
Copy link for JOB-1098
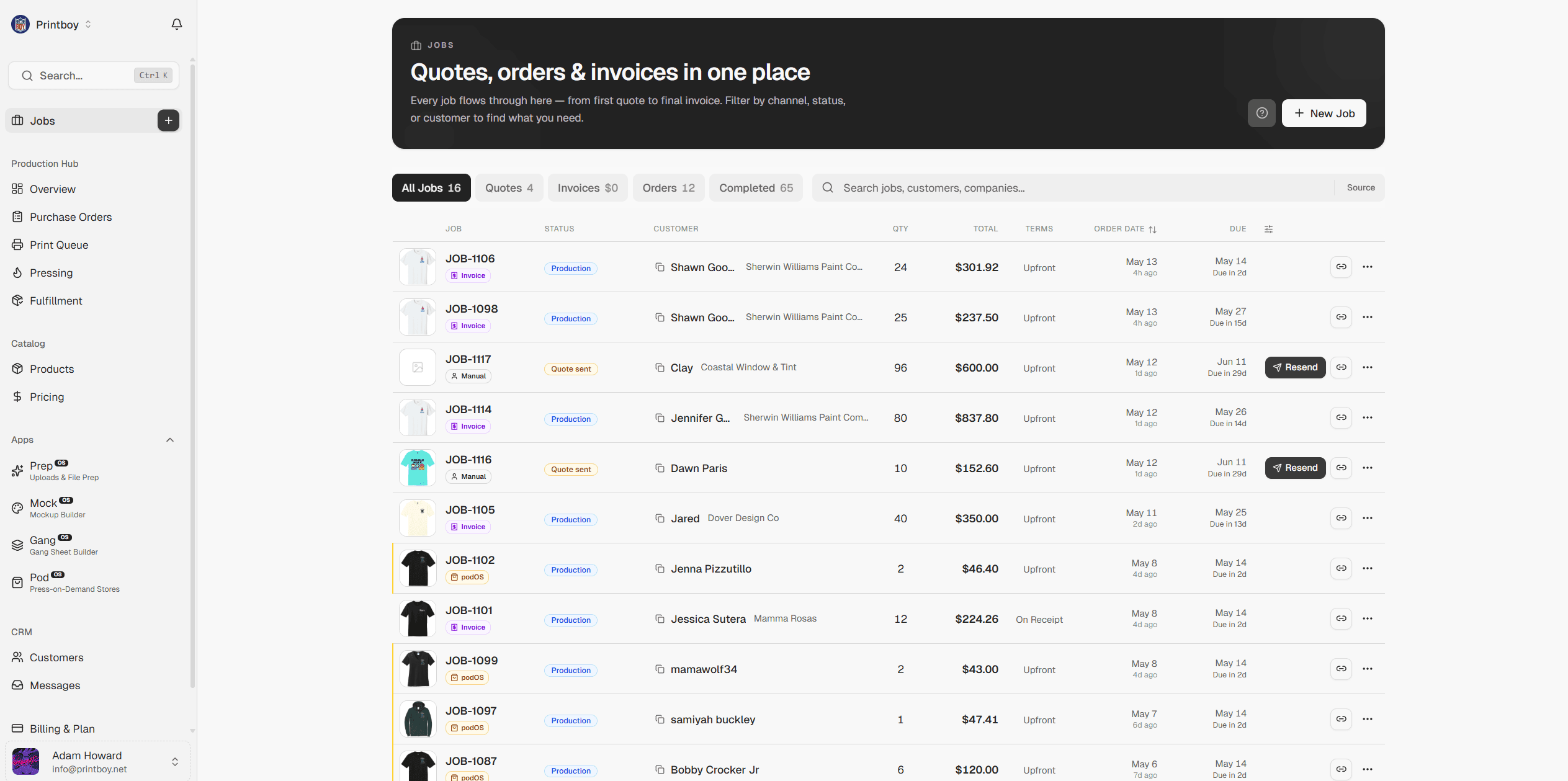[1341, 317]
